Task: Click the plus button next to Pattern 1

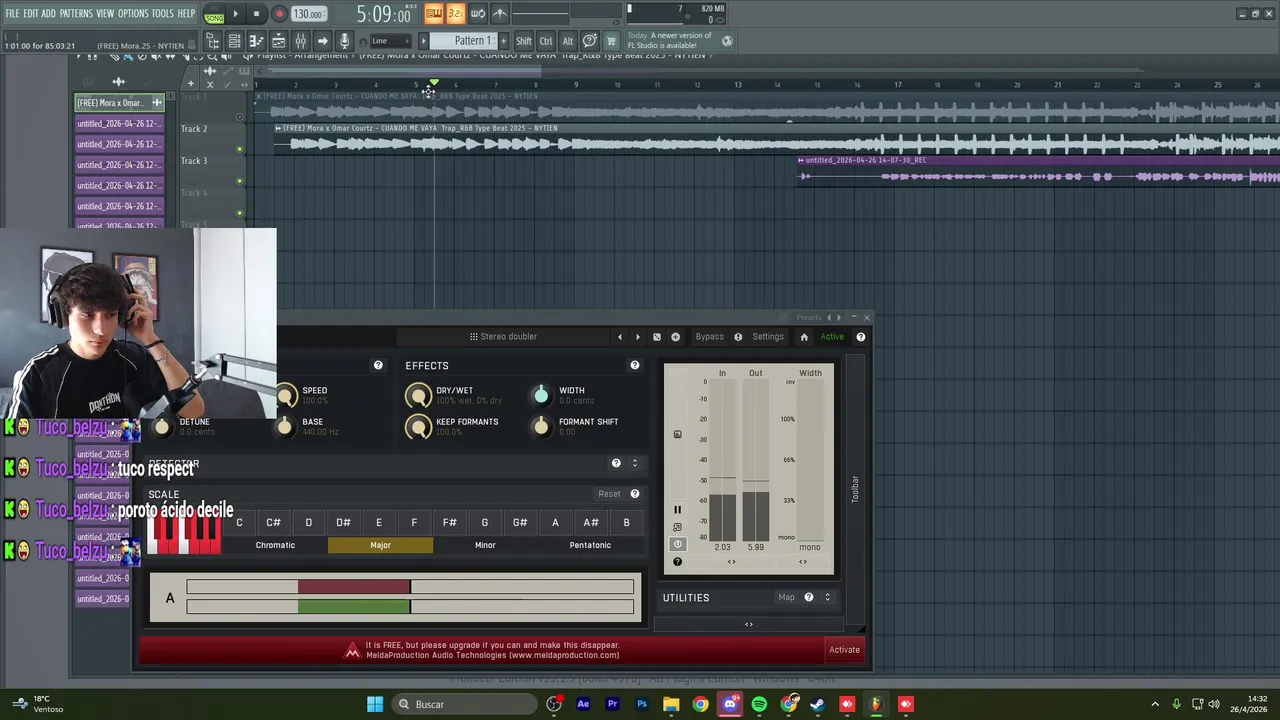Action: pyautogui.click(x=503, y=41)
